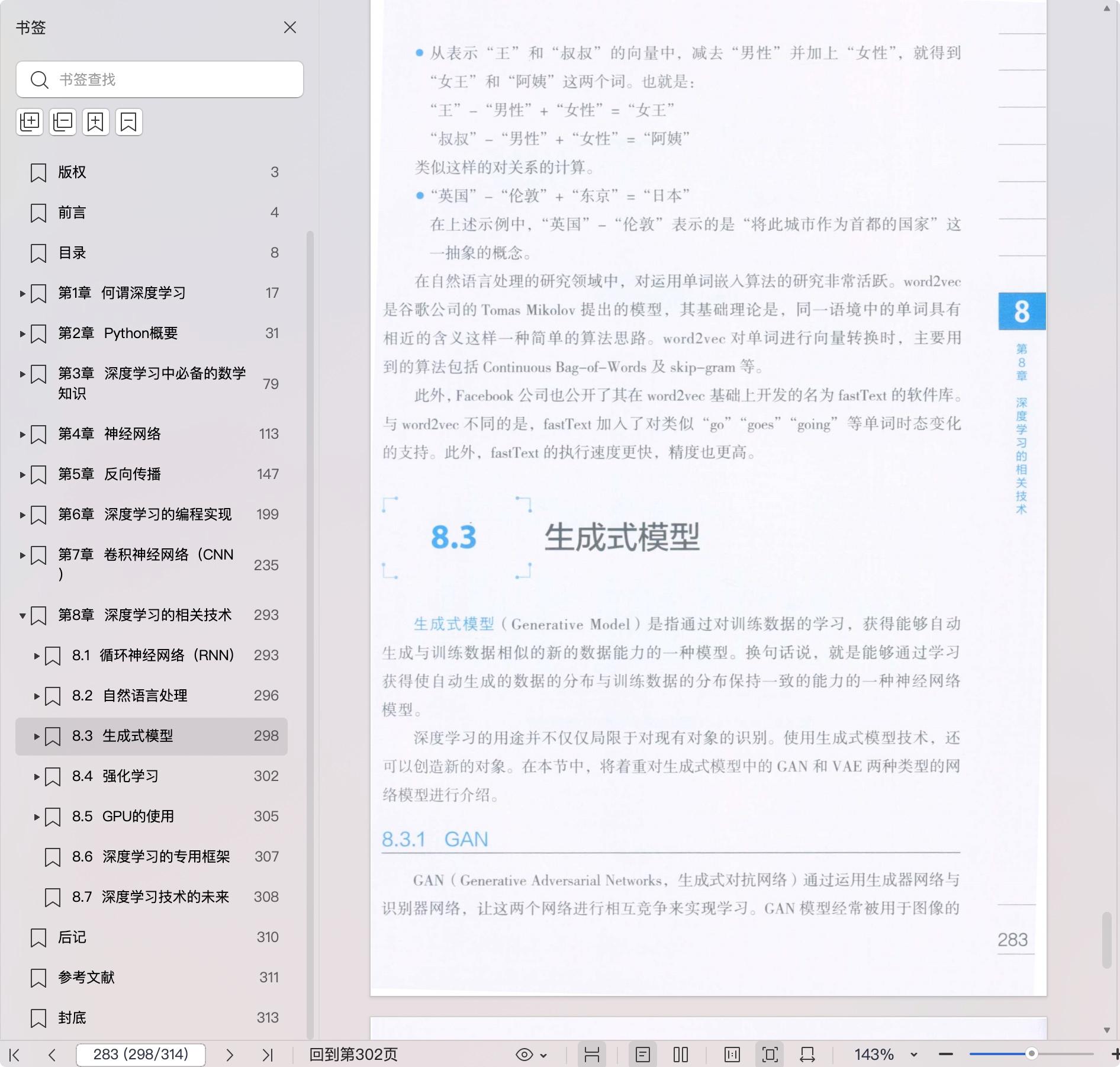
Task: Jump to the last page using the last-page arrow
Action: (268, 1055)
